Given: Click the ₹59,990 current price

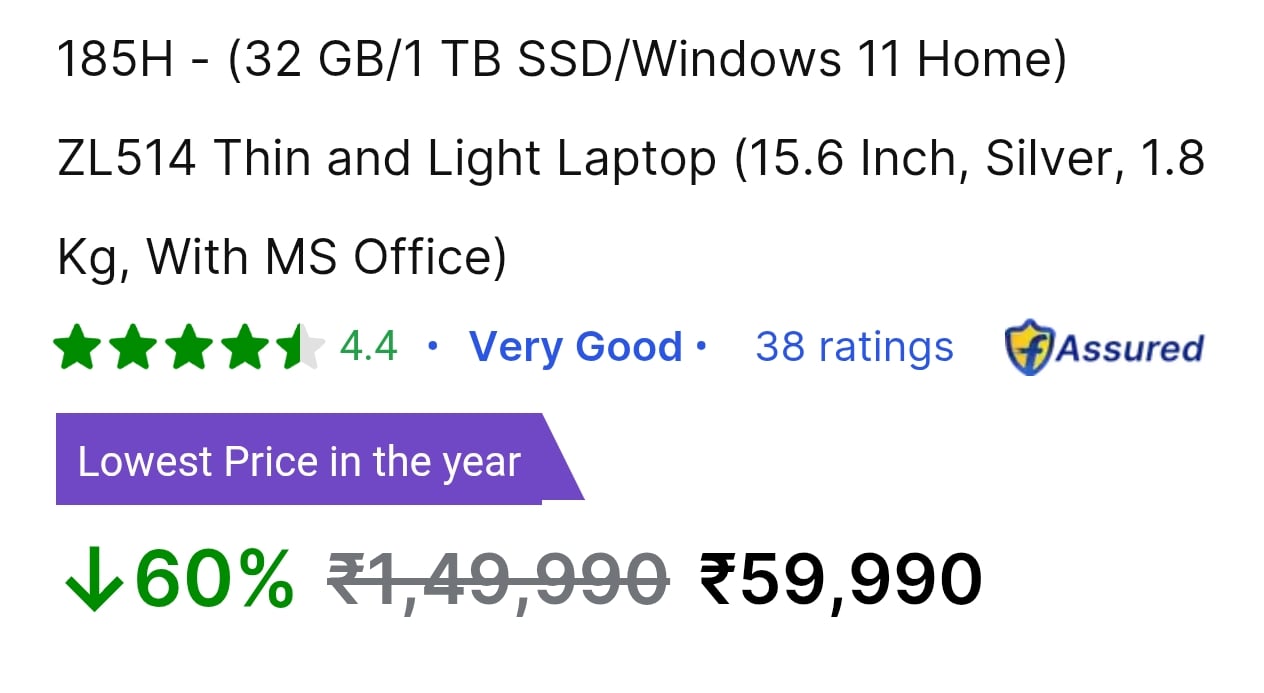Looking at the screenshot, I should [x=841, y=579].
